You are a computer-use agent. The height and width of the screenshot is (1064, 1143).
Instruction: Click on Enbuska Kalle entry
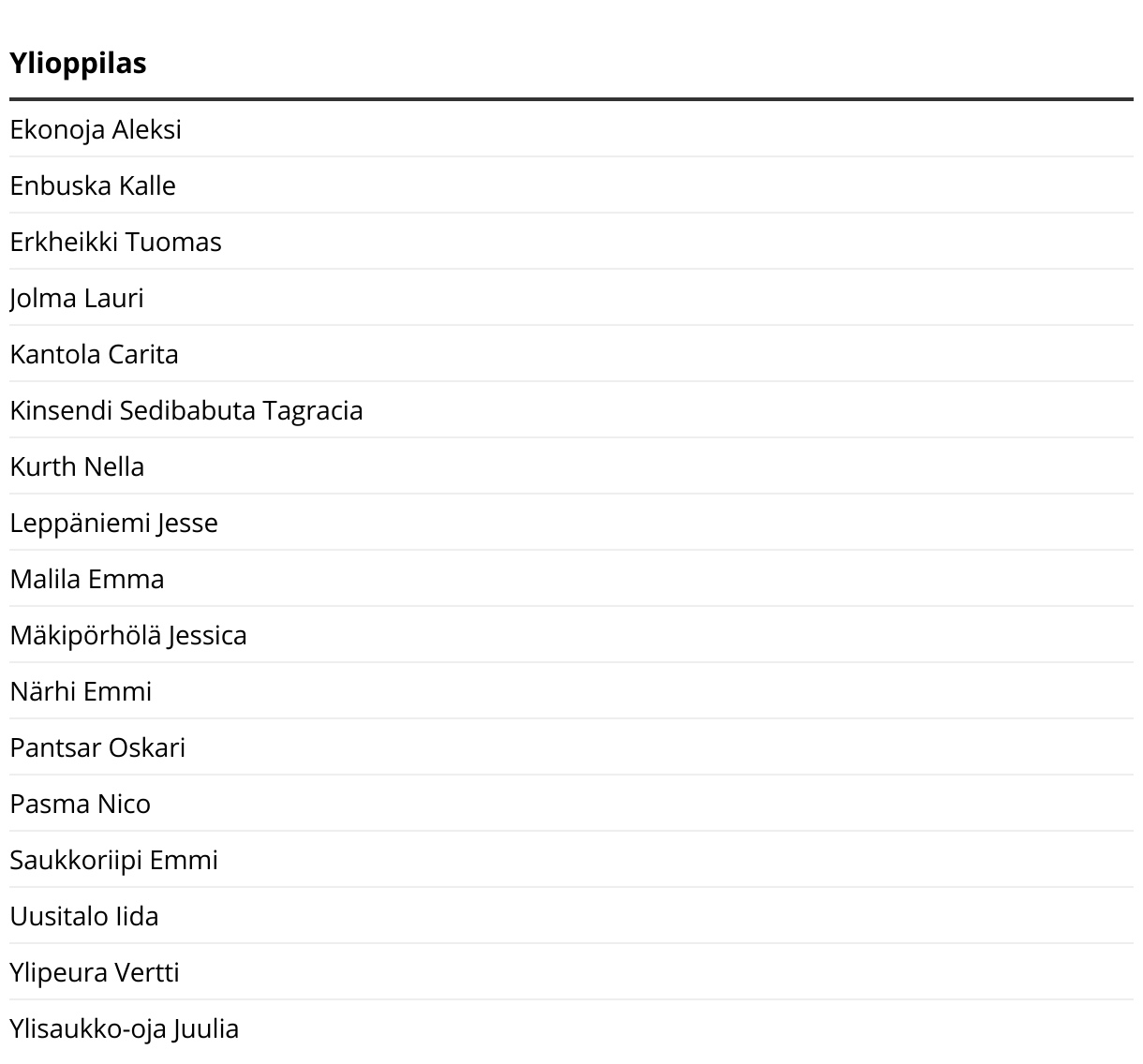[93, 185]
